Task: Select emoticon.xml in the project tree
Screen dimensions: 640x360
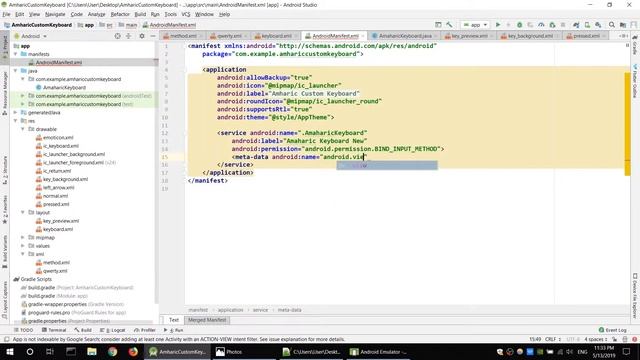Action: tap(55, 138)
